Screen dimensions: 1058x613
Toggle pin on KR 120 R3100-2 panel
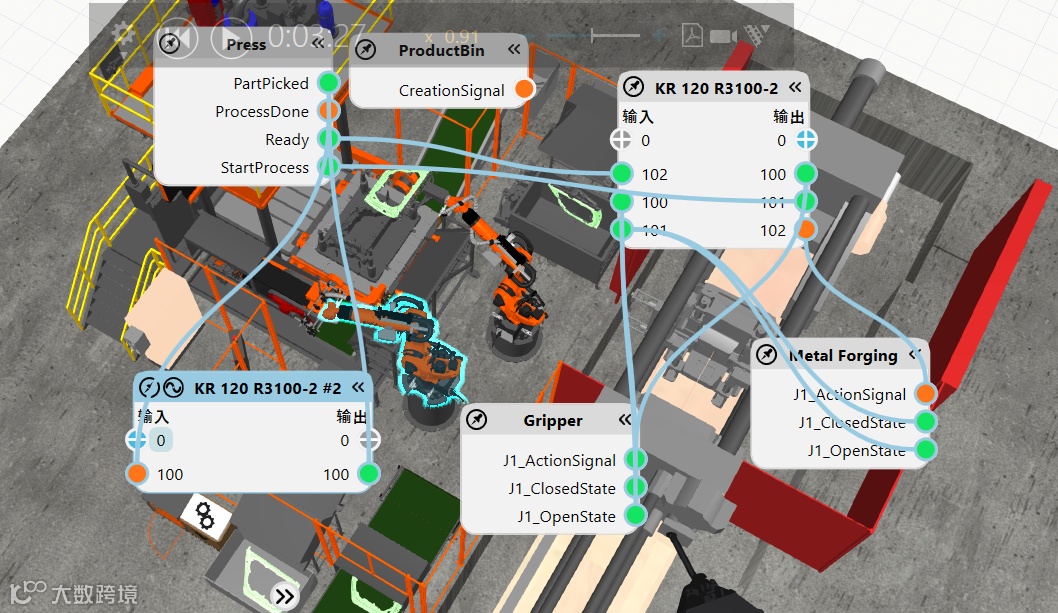(633, 87)
